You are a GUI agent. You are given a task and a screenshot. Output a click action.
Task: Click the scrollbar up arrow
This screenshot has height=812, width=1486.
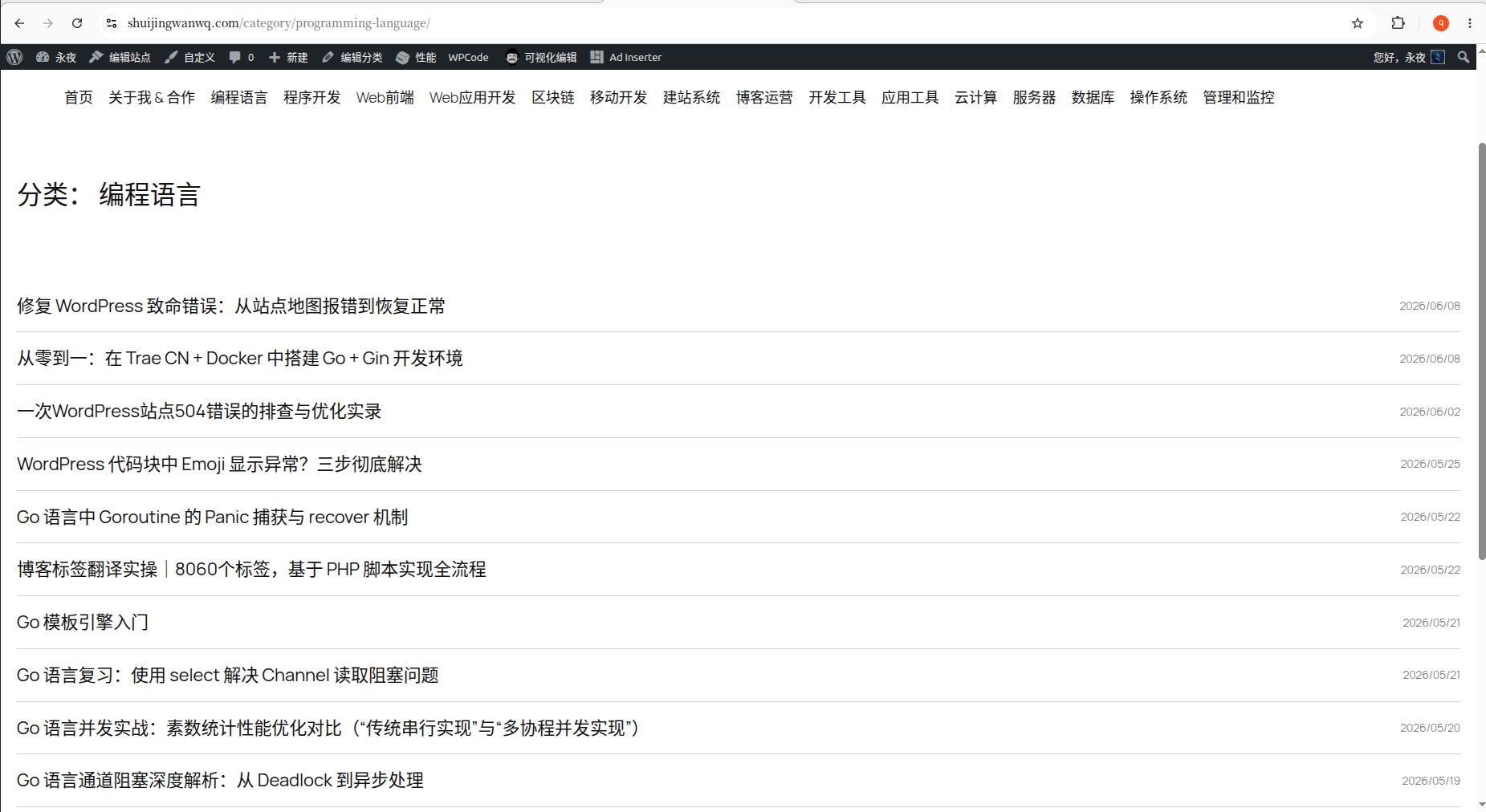[x=1481, y=51]
